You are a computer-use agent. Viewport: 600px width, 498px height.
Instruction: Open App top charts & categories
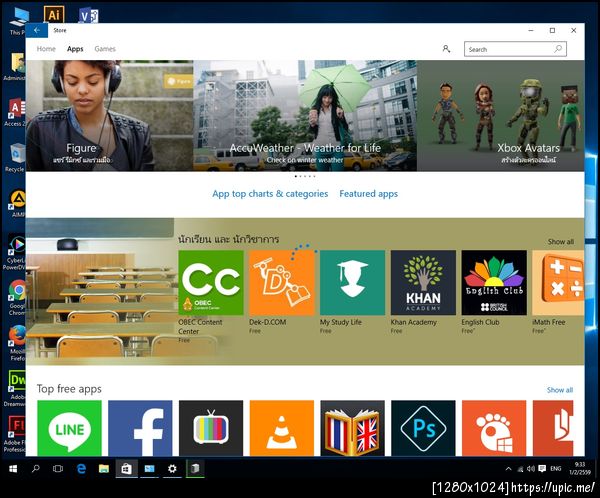click(x=270, y=194)
